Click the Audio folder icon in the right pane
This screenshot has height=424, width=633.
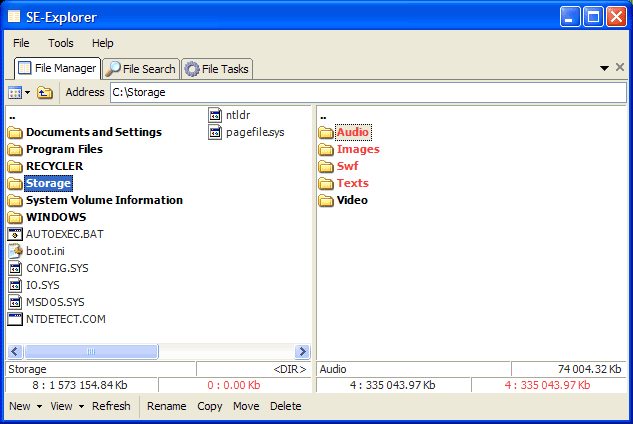pyautogui.click(x=325, y=132)
